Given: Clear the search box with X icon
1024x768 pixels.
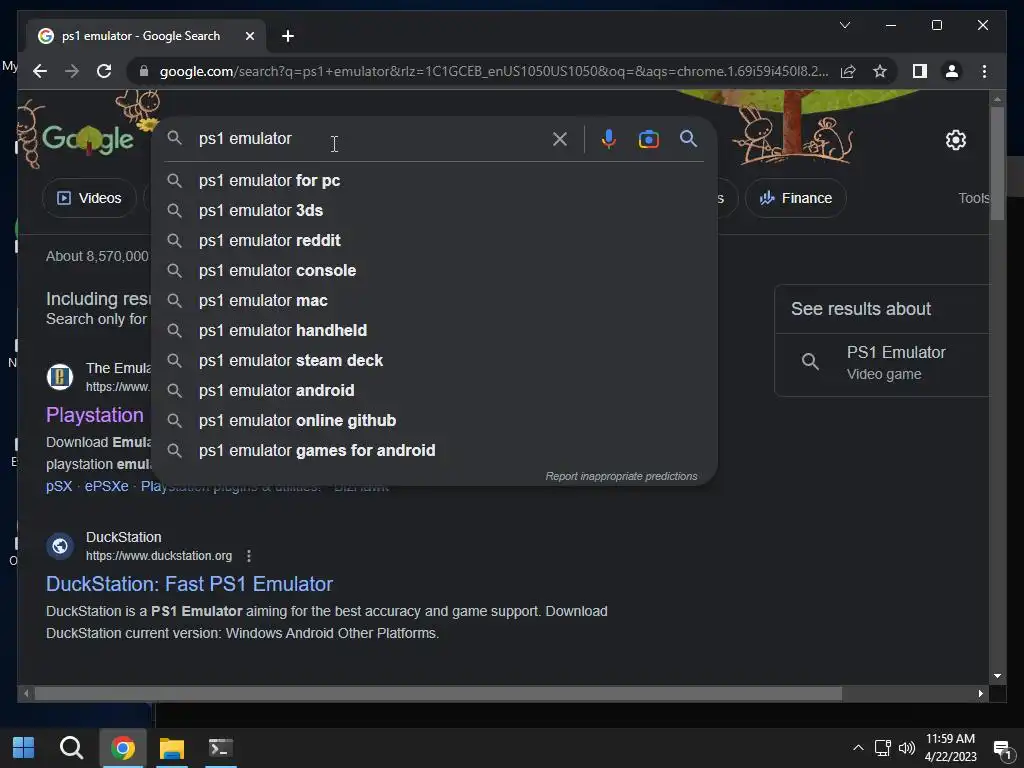Looking at the screenshot, I should coord(560,139).
